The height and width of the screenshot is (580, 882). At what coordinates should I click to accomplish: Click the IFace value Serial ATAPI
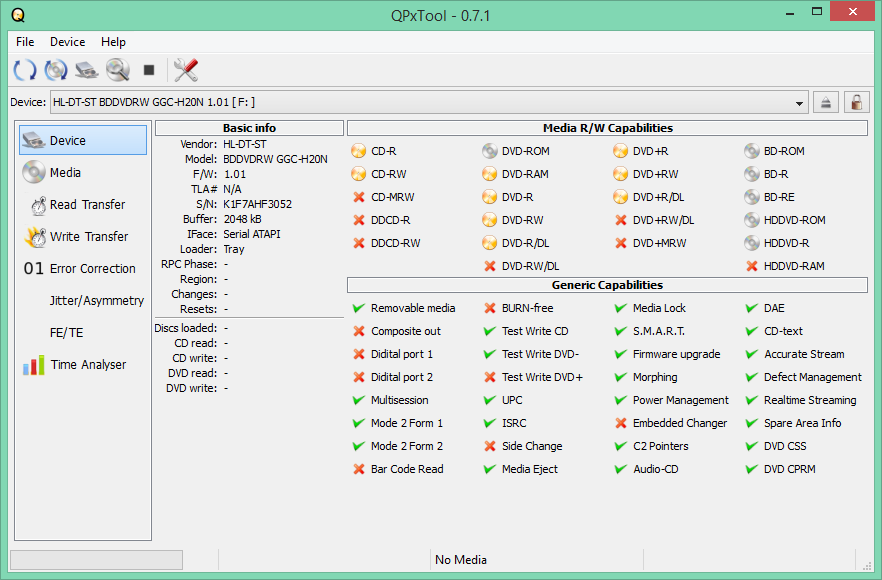[x=251, y=234]
